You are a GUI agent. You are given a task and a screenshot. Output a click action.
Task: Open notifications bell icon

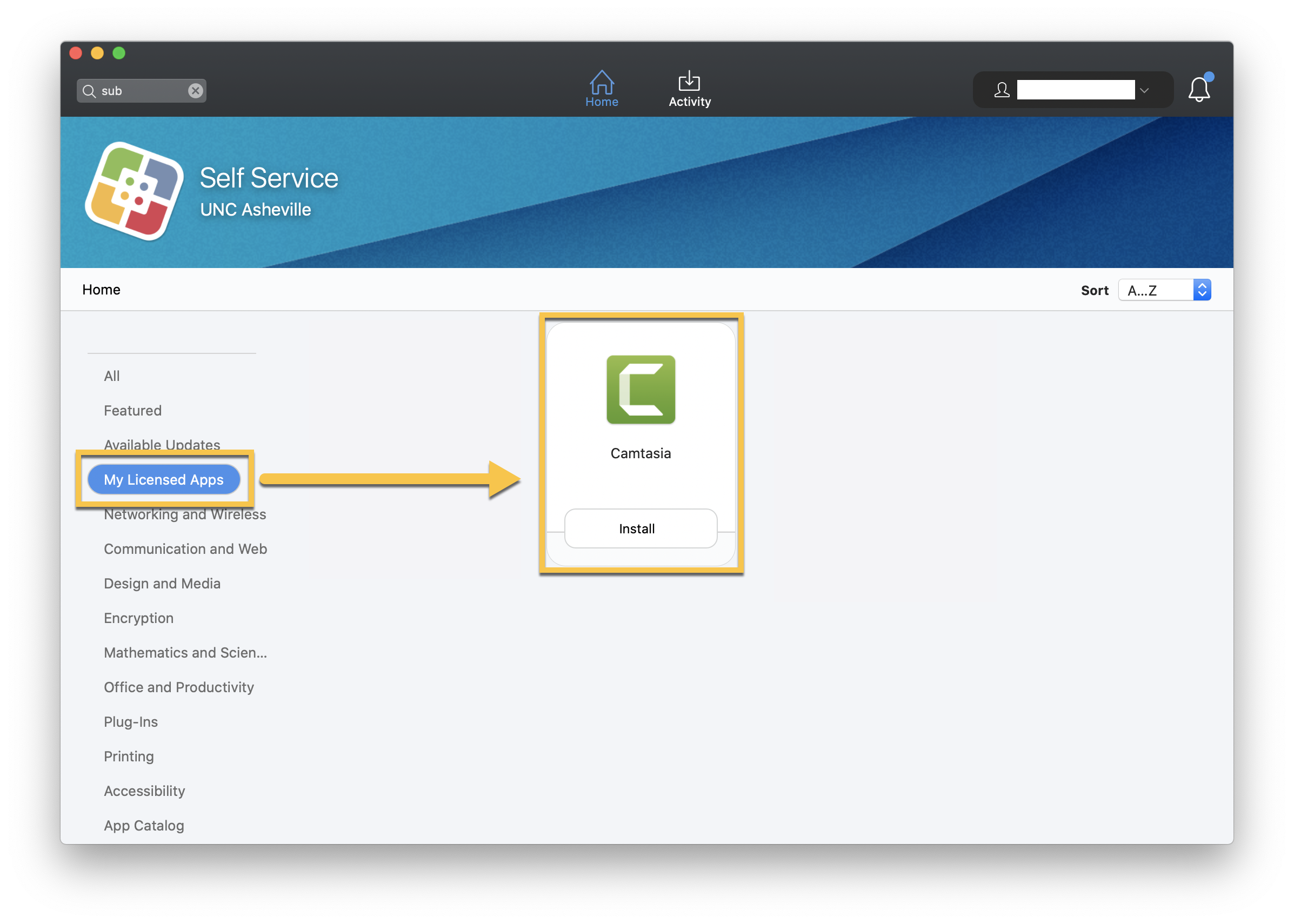coord(1198,89)
